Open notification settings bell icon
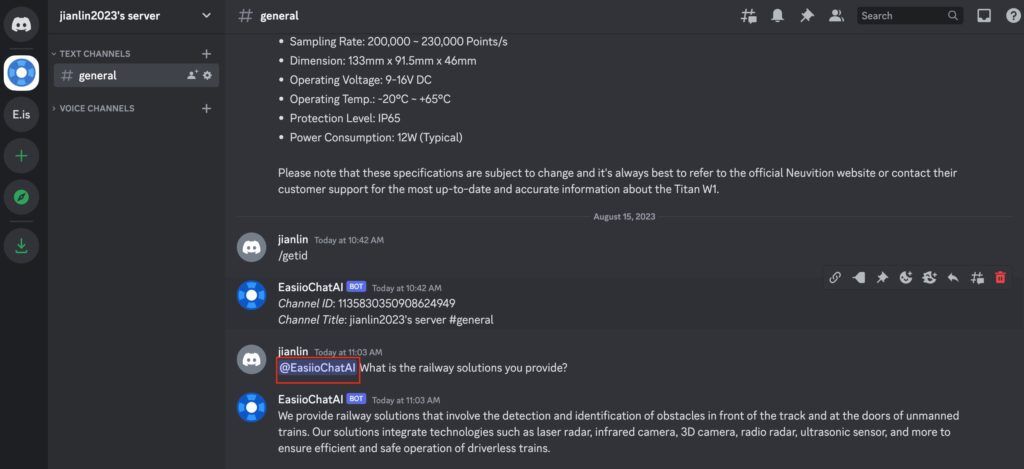1024x469 pixels. click(777, 16)
